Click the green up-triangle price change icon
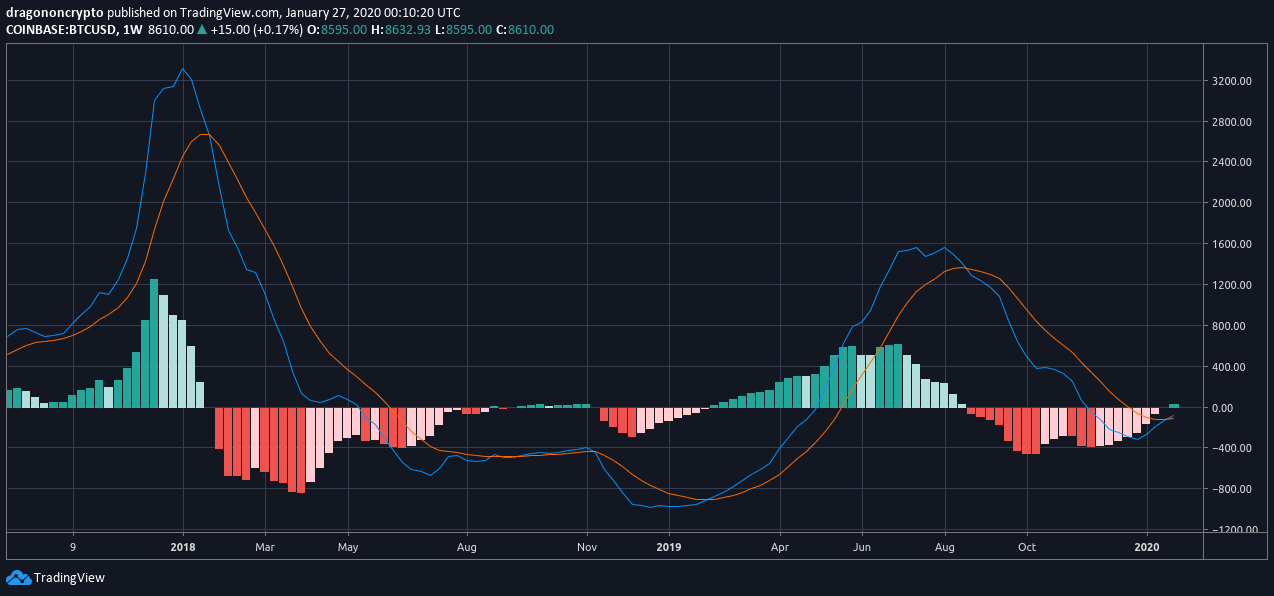 coord(203,30)
